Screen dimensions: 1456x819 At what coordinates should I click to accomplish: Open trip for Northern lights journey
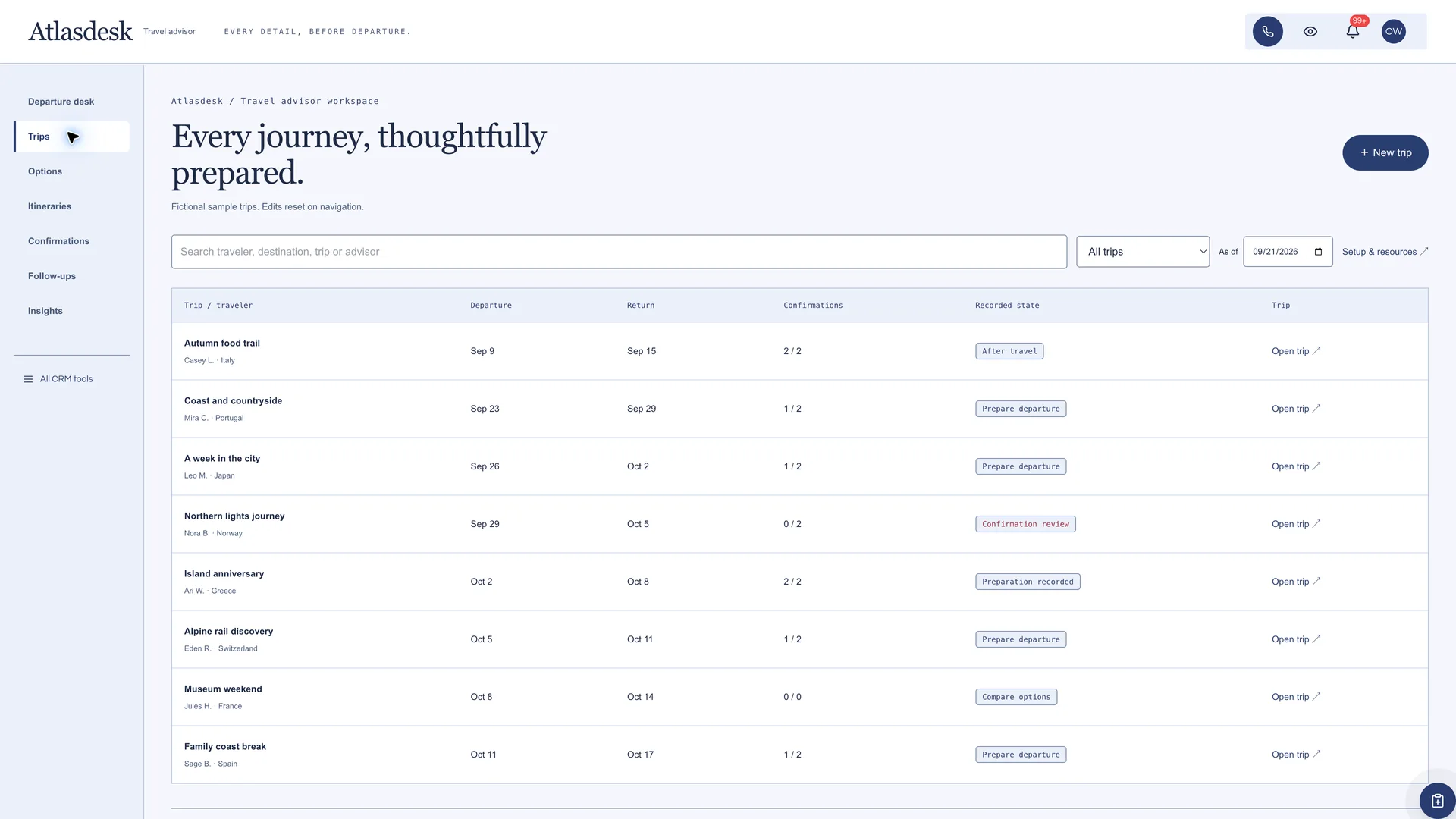pos(1296,524)
